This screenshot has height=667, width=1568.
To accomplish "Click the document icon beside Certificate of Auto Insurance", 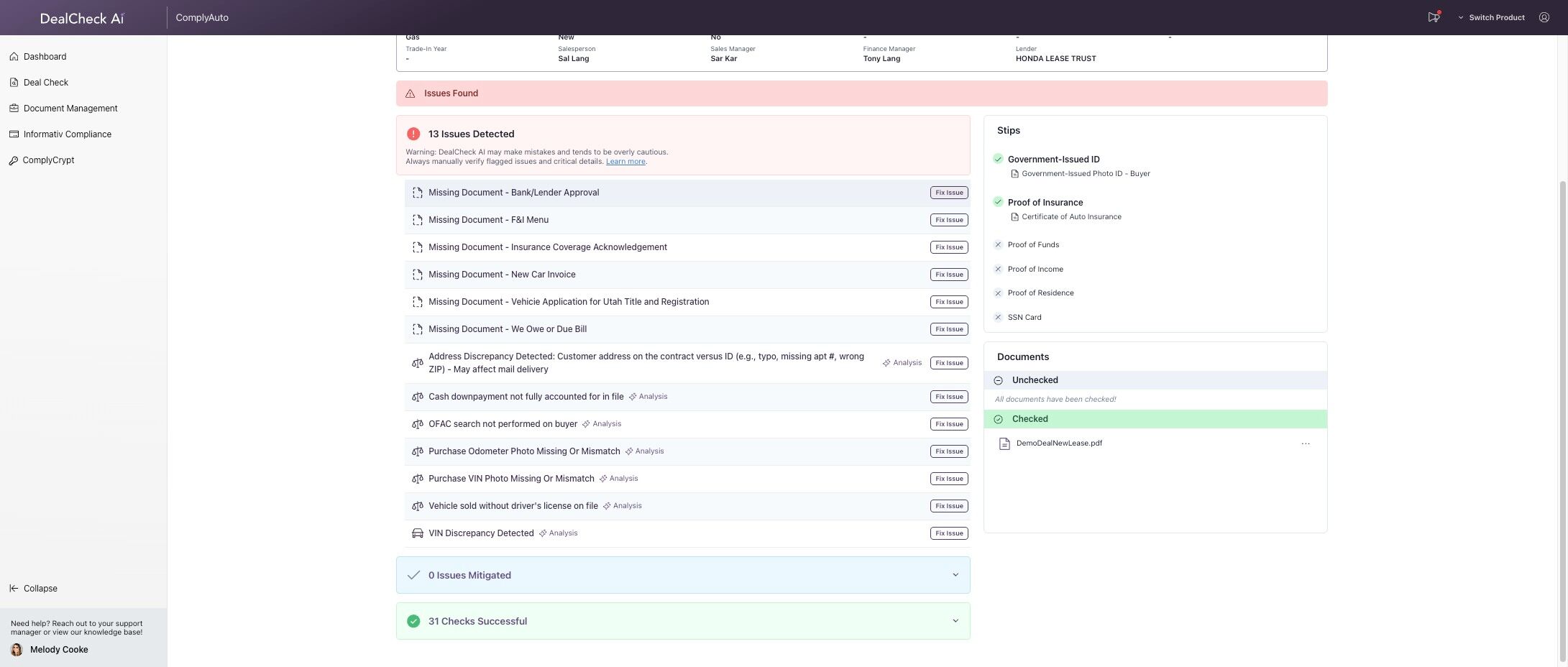I will point(1014,217).
